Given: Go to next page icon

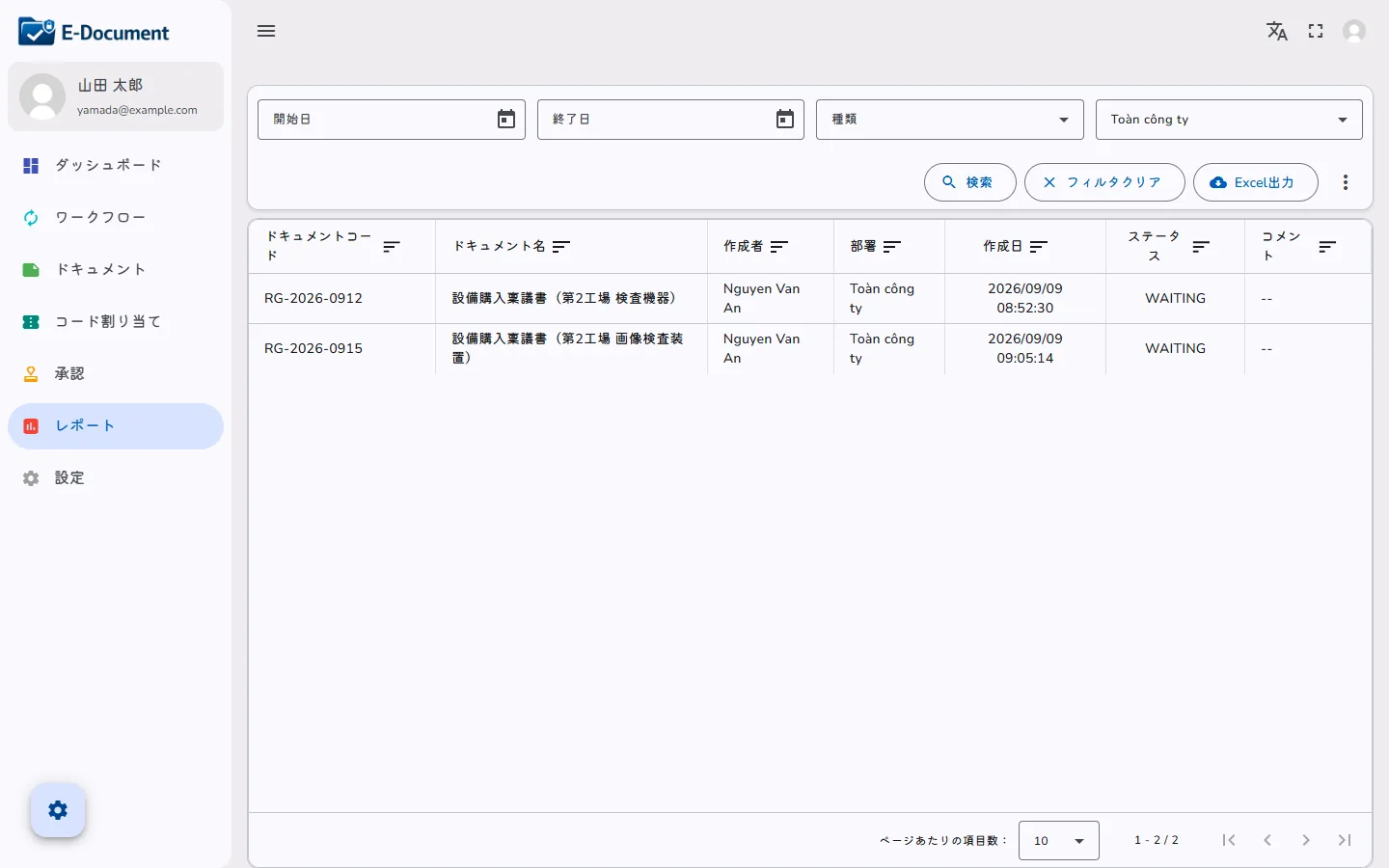Looking at the screenshot, I should click(1306, 840).
